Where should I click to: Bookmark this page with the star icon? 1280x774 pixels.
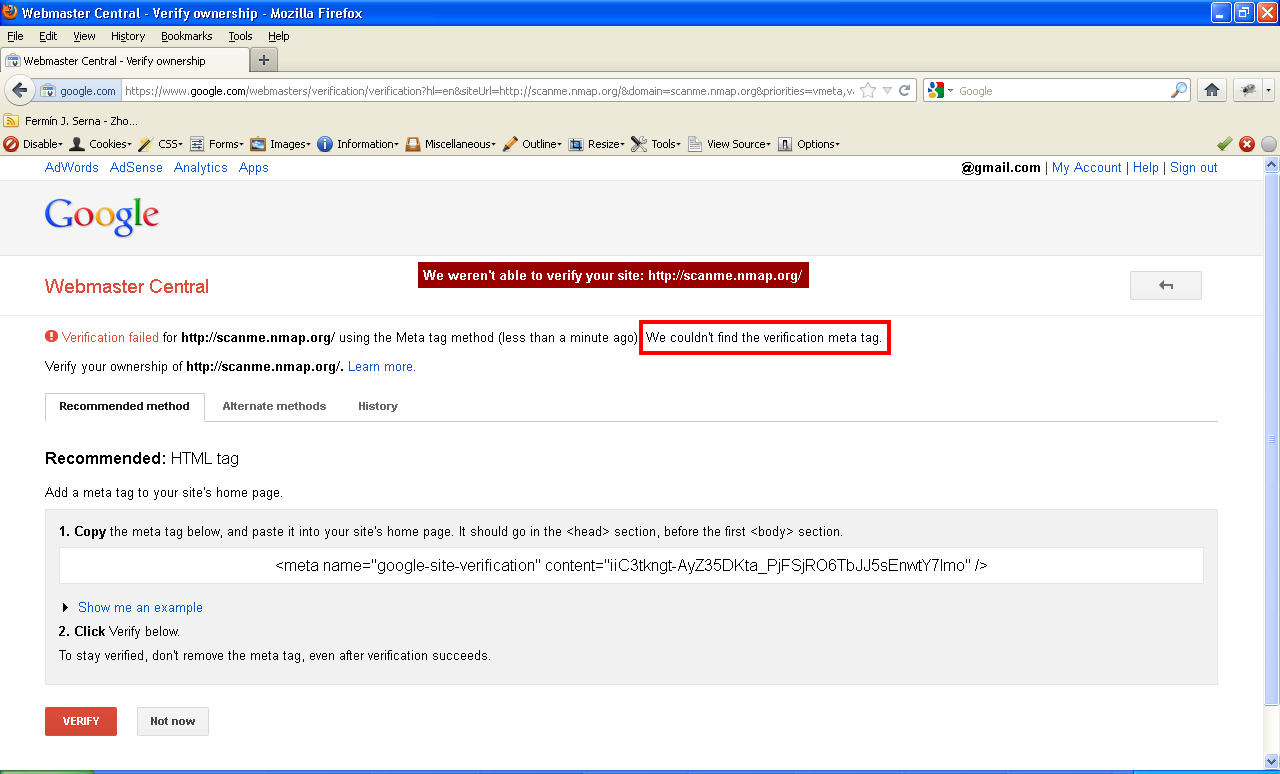[x=868, y=90]
